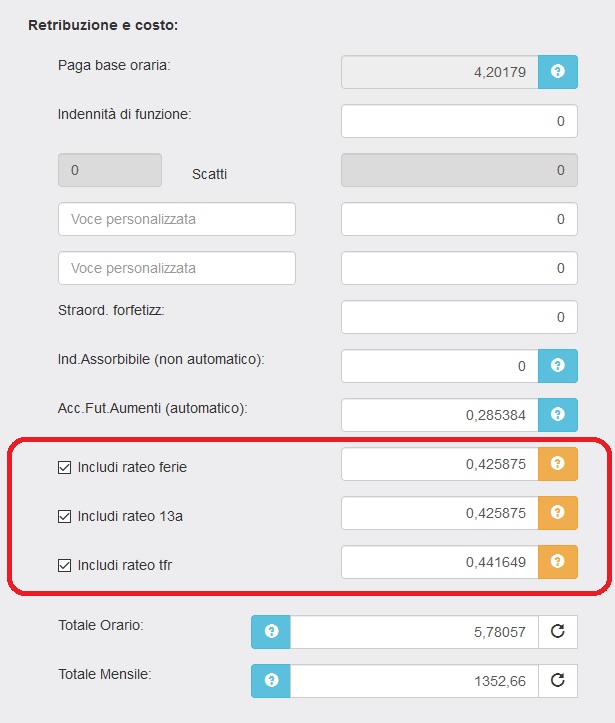
Task: Click orange help icon for rateo ferie
Action: coord(558,464)
